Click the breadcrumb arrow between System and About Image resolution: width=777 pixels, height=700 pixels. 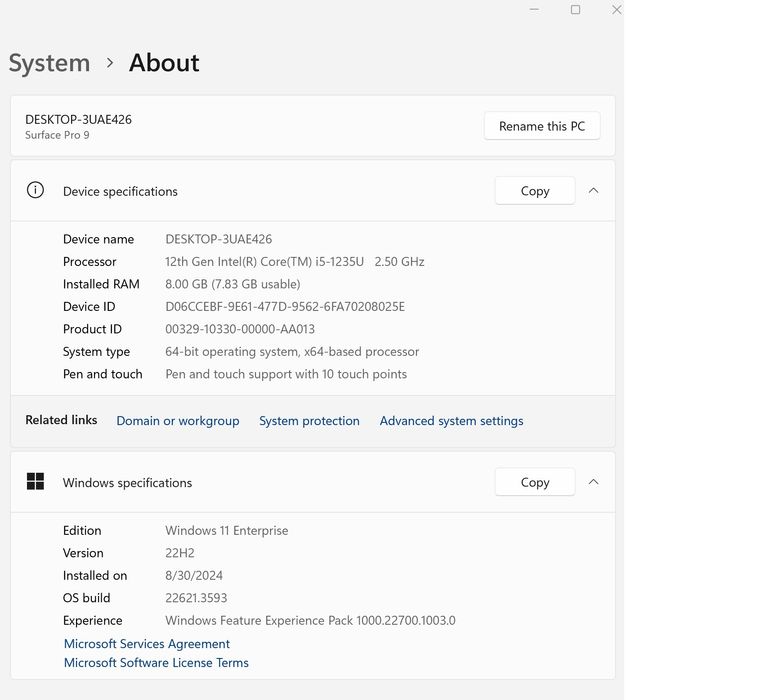[110, 63]
